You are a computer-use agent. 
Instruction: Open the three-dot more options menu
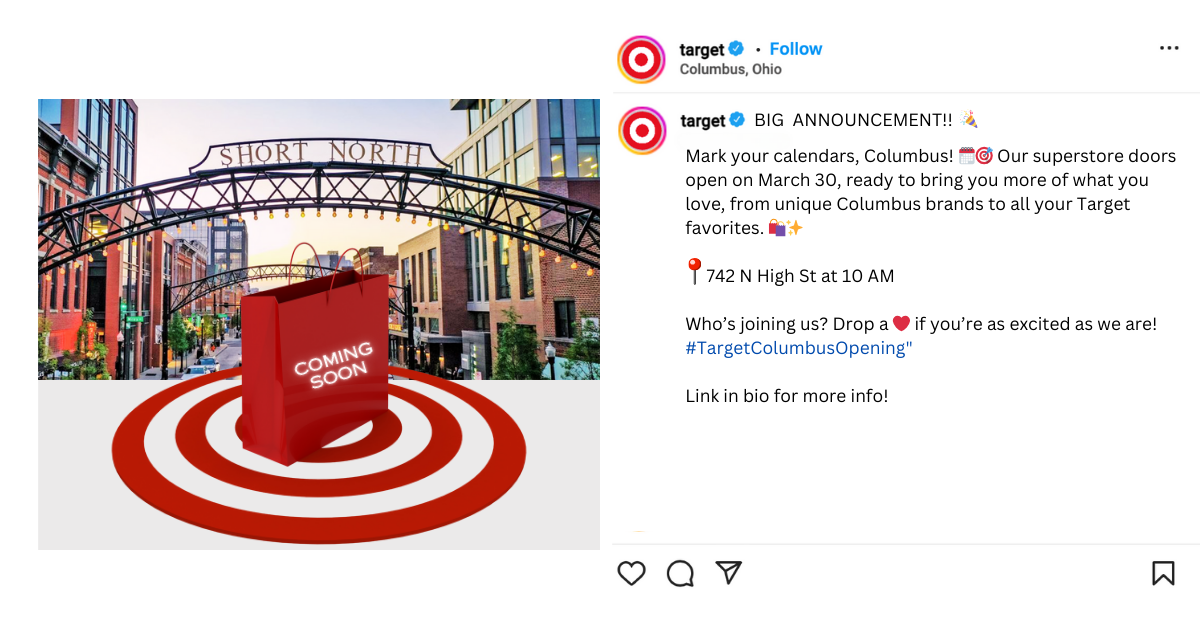(x=1169, y=48)
